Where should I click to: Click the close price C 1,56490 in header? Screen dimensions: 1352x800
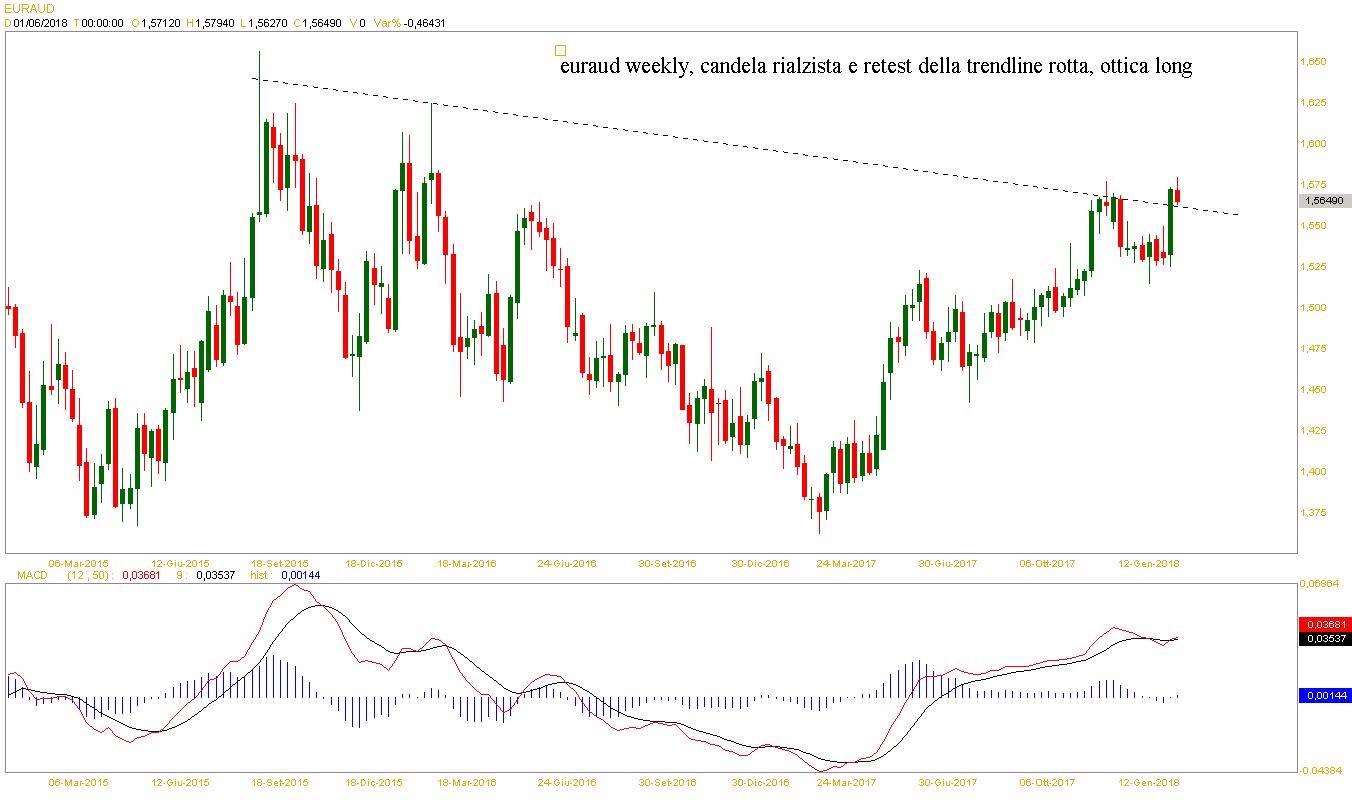click(x=318, y=23)
